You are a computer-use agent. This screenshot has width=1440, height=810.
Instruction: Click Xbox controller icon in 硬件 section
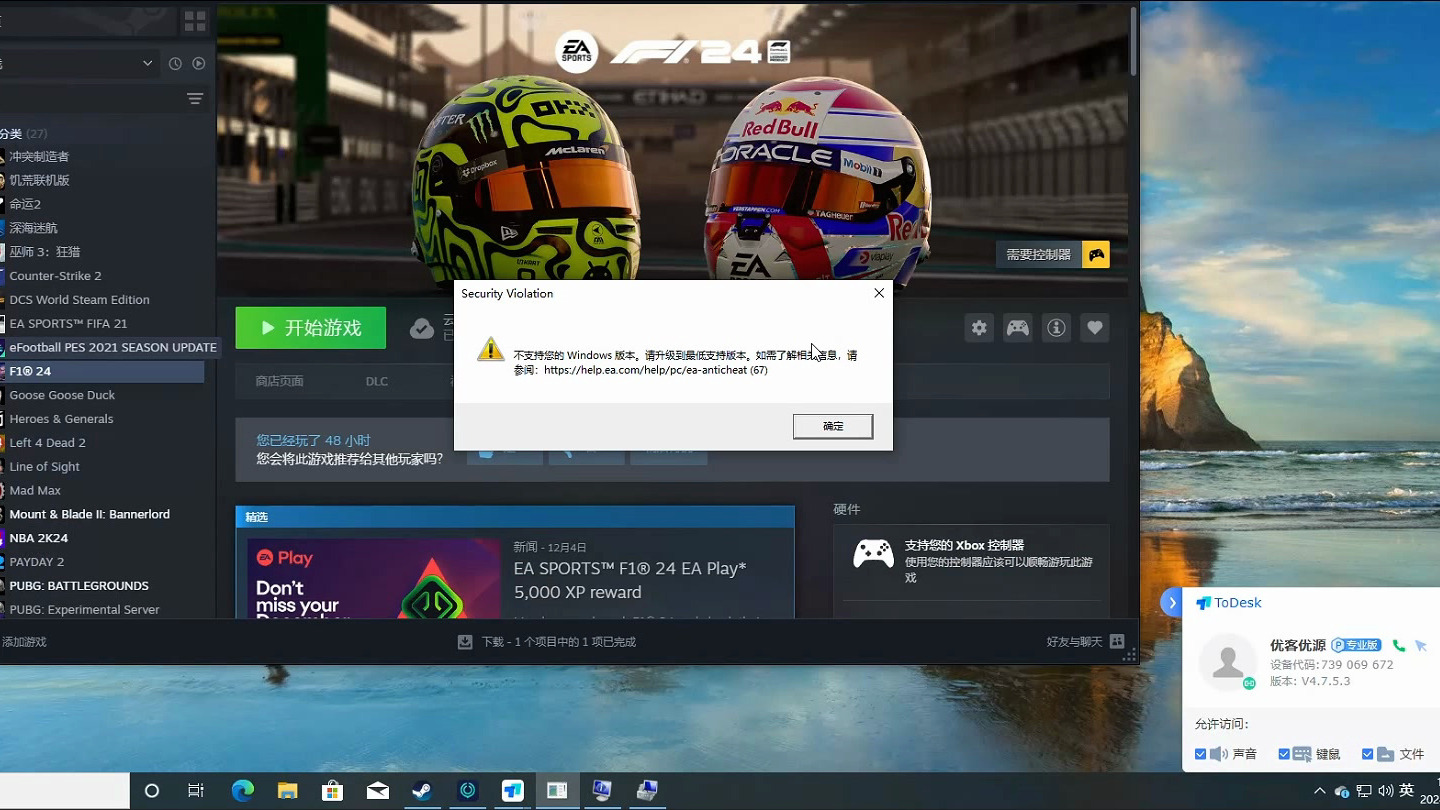point(873,554)
